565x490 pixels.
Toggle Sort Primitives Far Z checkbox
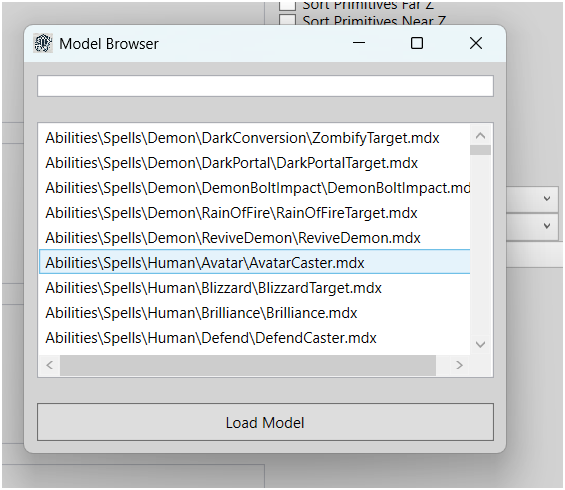(x=288, y=5)
